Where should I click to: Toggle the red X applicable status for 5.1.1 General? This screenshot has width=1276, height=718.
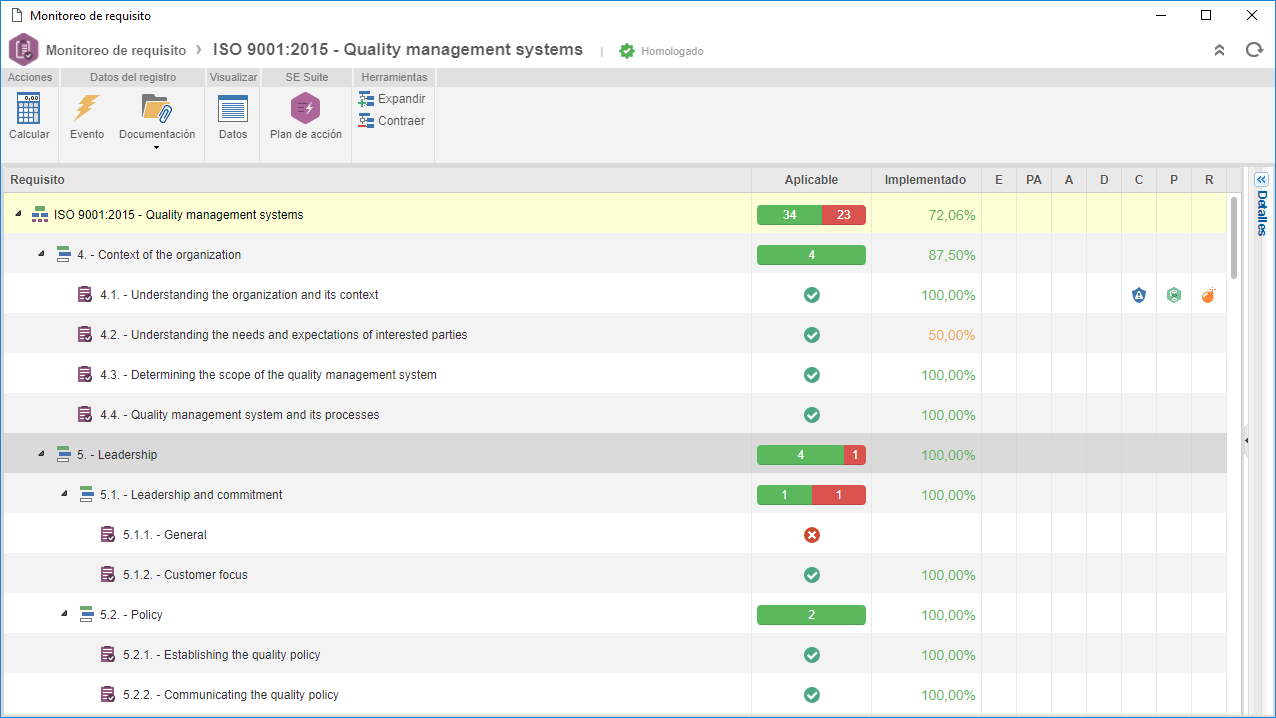click(812, 535)
